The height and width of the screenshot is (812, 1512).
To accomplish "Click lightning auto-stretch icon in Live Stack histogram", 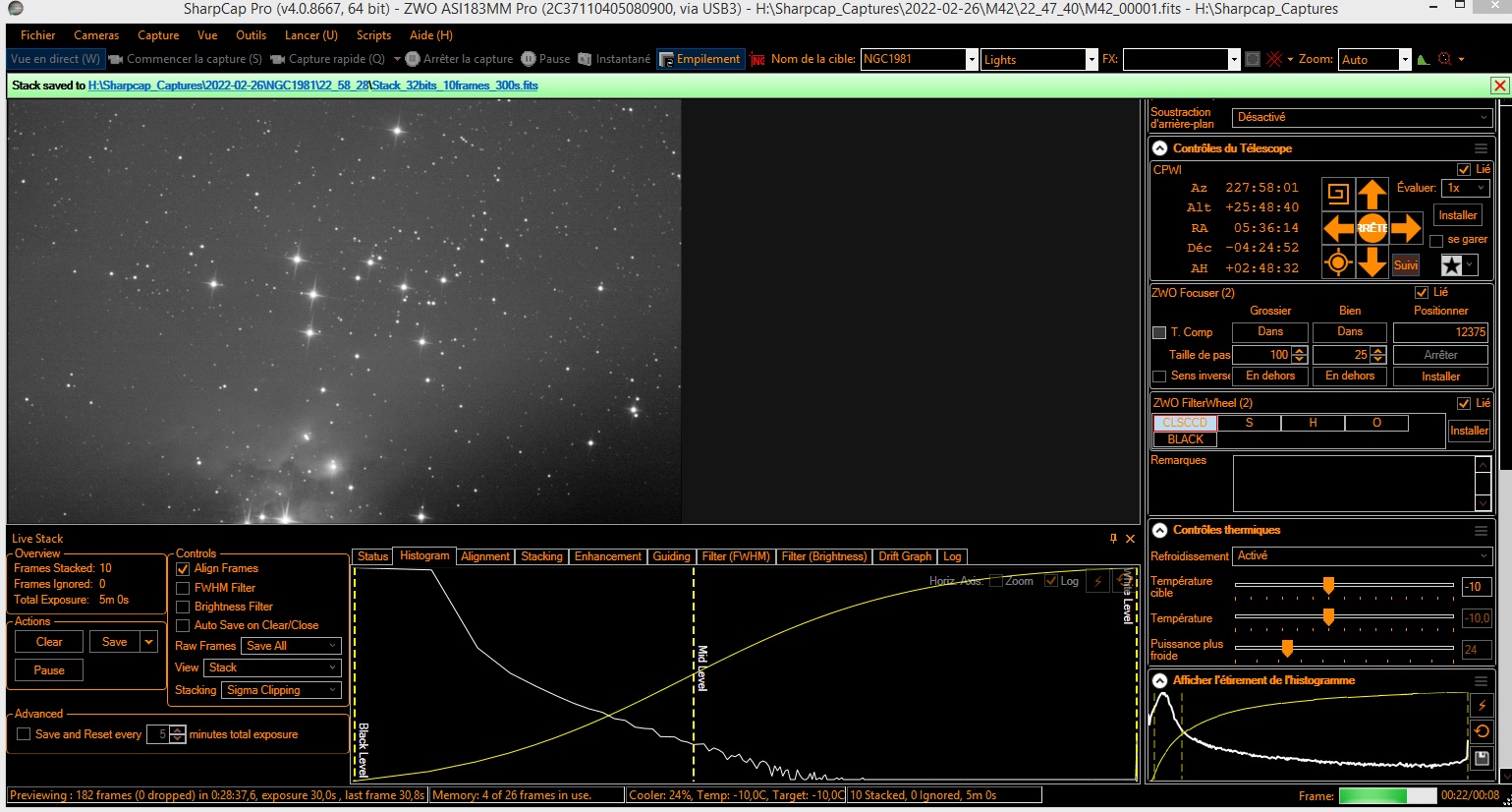I will point(1098,581).
